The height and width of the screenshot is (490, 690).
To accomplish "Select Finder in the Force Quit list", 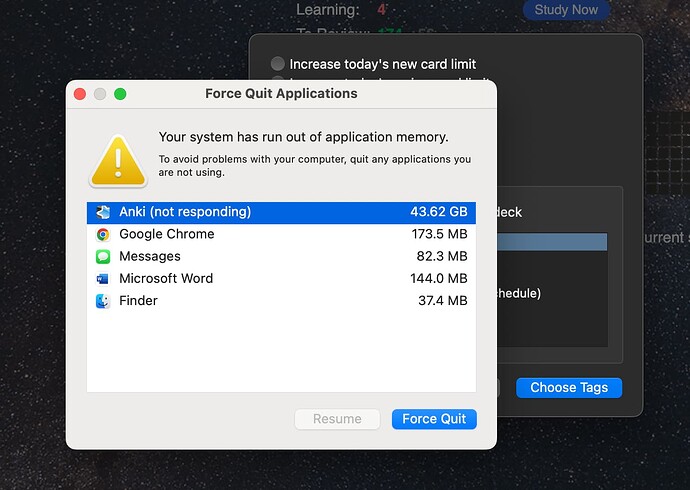I will pos(280,300).
